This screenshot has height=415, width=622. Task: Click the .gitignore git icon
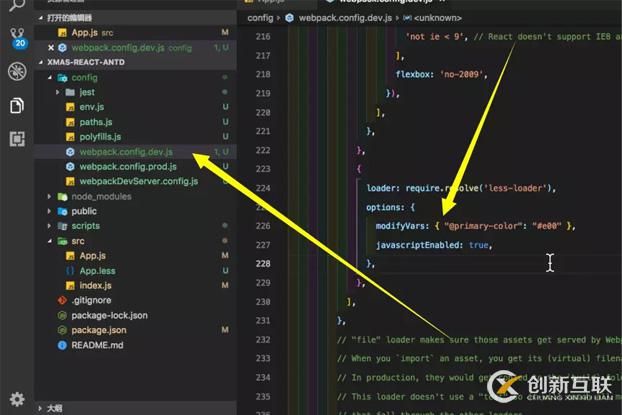(x=62, y=300)
